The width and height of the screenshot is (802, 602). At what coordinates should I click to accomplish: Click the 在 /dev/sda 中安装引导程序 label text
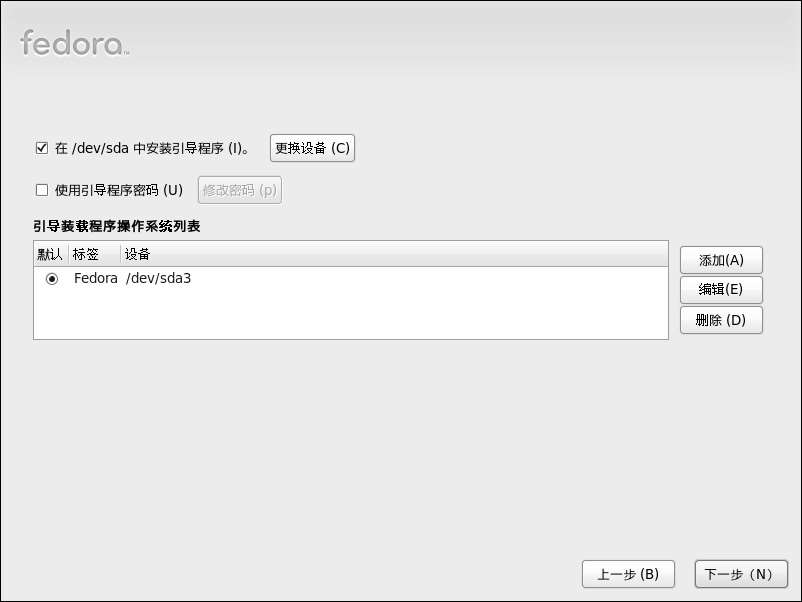pyautogui.click(x=152, y=148)
